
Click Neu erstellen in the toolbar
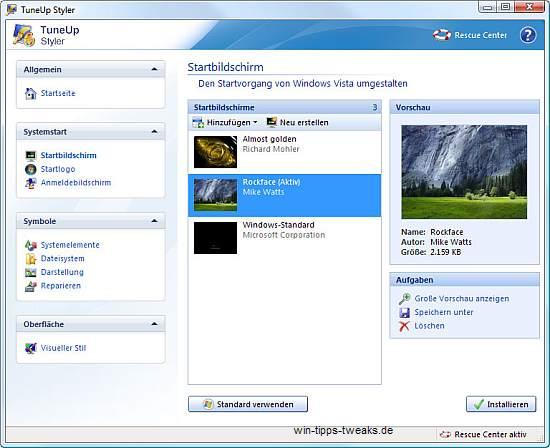pos(297,122)
